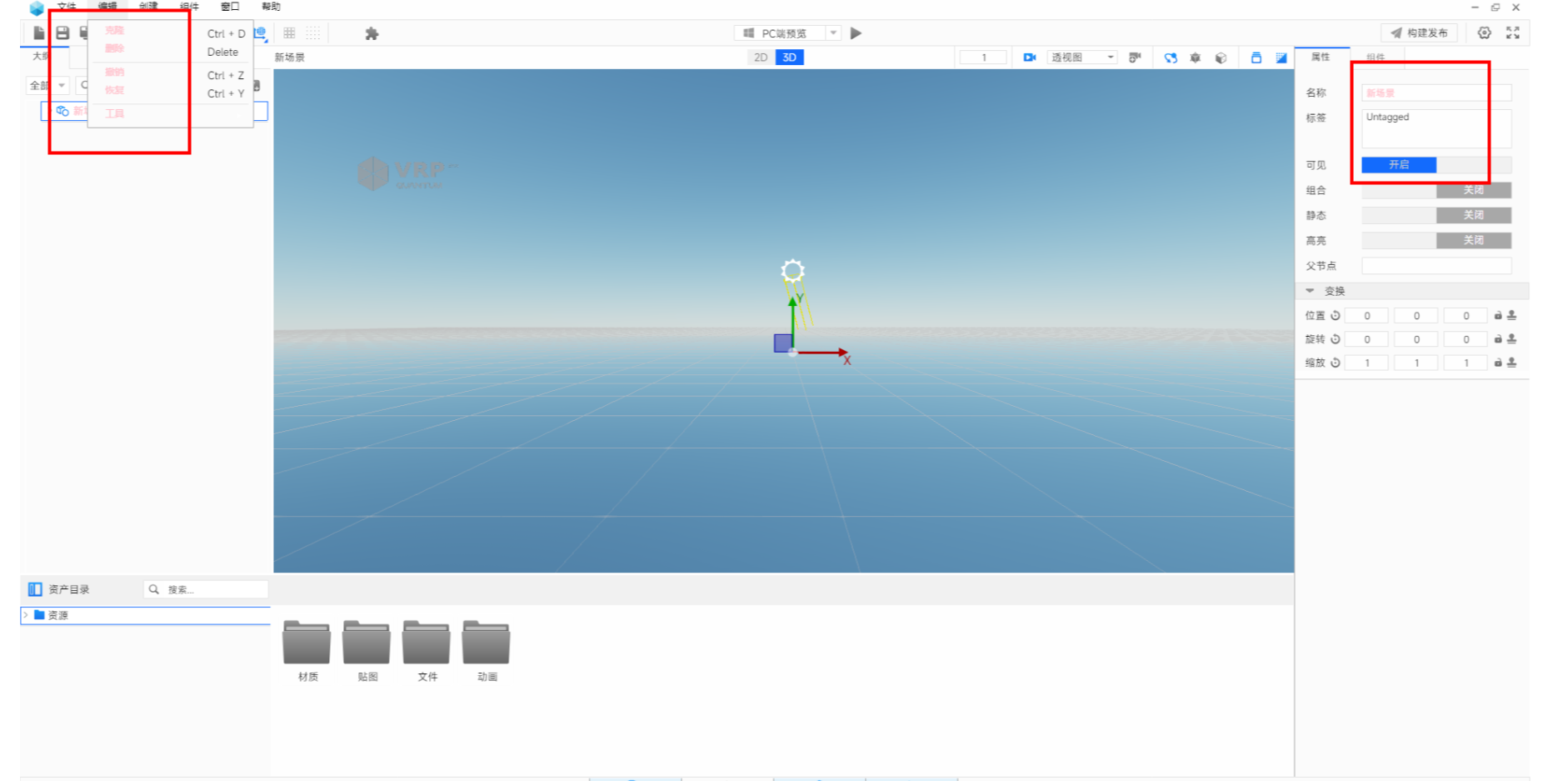The width and height of the screenshot is (1568, 781).
Task: Open the 动画 folder
Action: click(x=487, y=651)
